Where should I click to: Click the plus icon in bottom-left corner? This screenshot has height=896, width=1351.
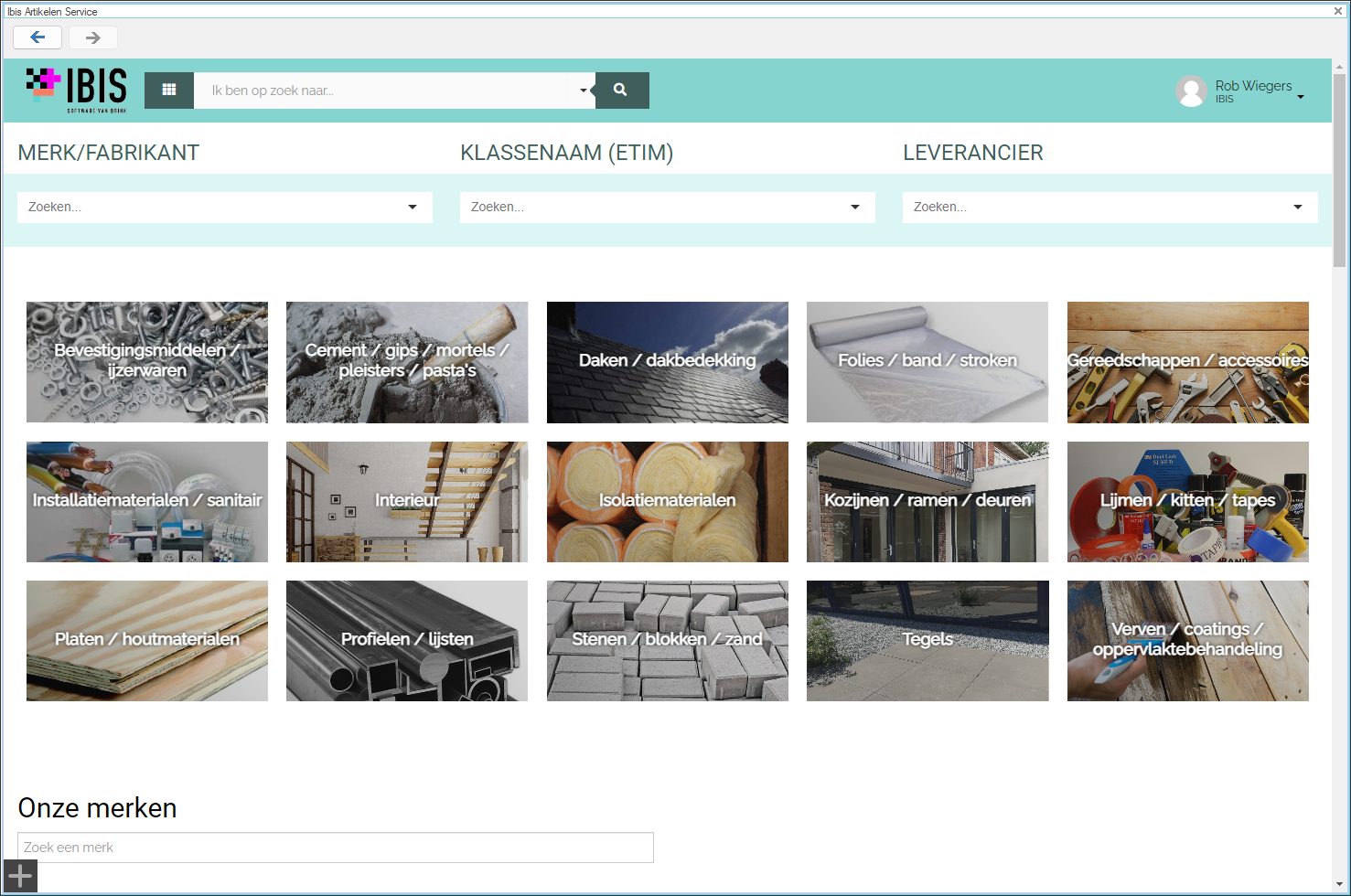pos(19,875)
